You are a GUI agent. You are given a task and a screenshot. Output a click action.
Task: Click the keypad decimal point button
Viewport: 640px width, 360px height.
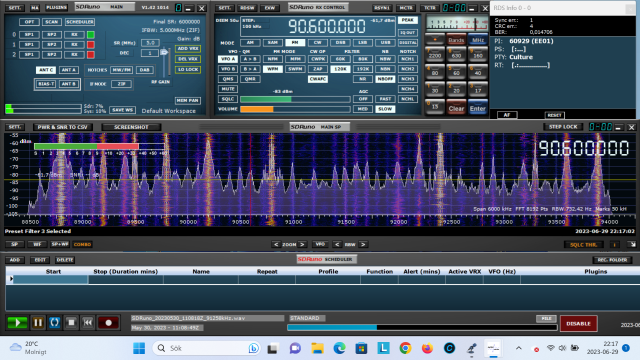point(435,39)
